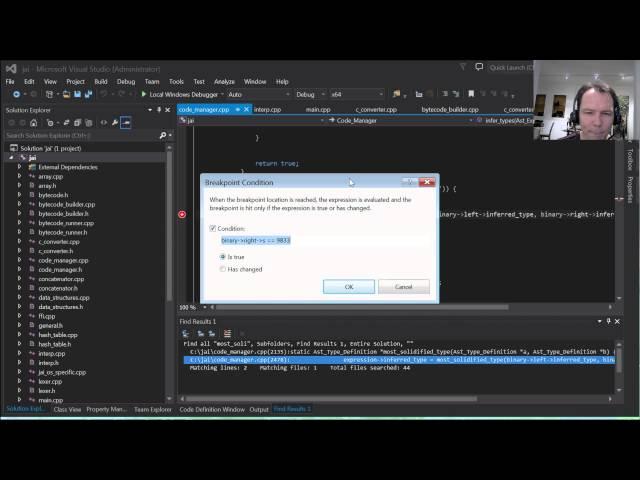The width and height of the screenshot is (640, 480).
Task: Click Solution Explorer collapse all icon
Action: click(x=78, y=122)
